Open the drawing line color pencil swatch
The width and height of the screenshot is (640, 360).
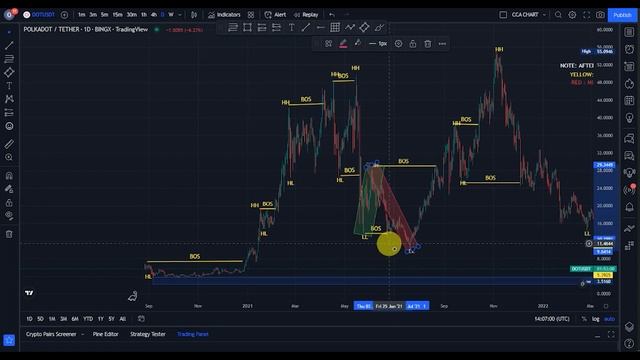coord(343,44)
